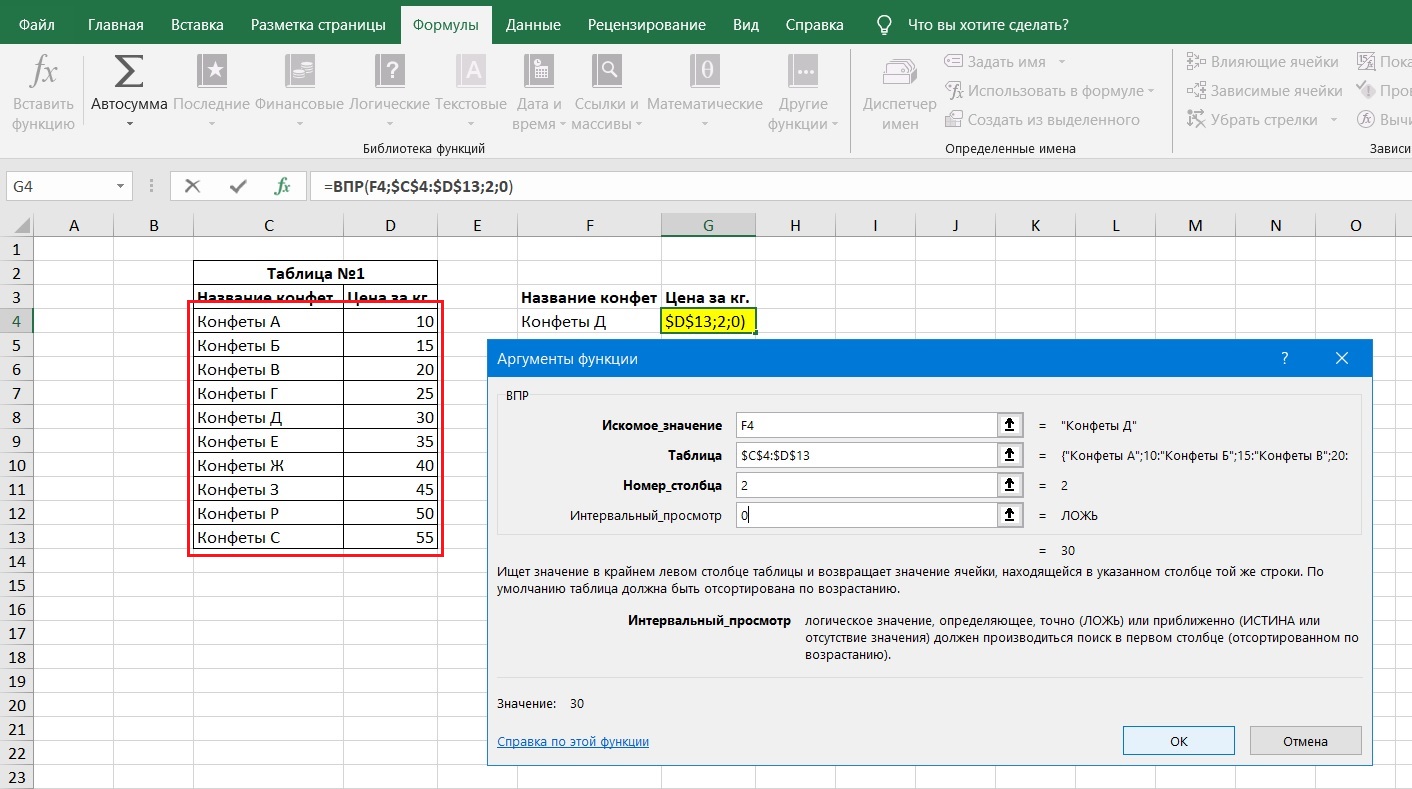Viewport: 1412px width, 789px height.
Task: Confirm formula with the checkmark icon
Action: (x=238, y=186)
